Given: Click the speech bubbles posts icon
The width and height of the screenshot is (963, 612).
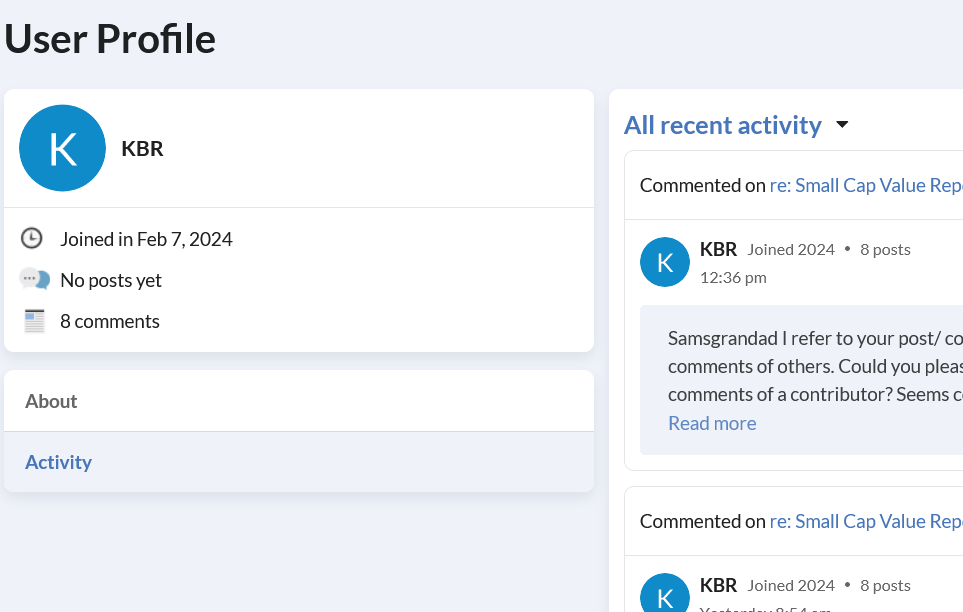Looking at the screenshot, I should pos(34,279).
